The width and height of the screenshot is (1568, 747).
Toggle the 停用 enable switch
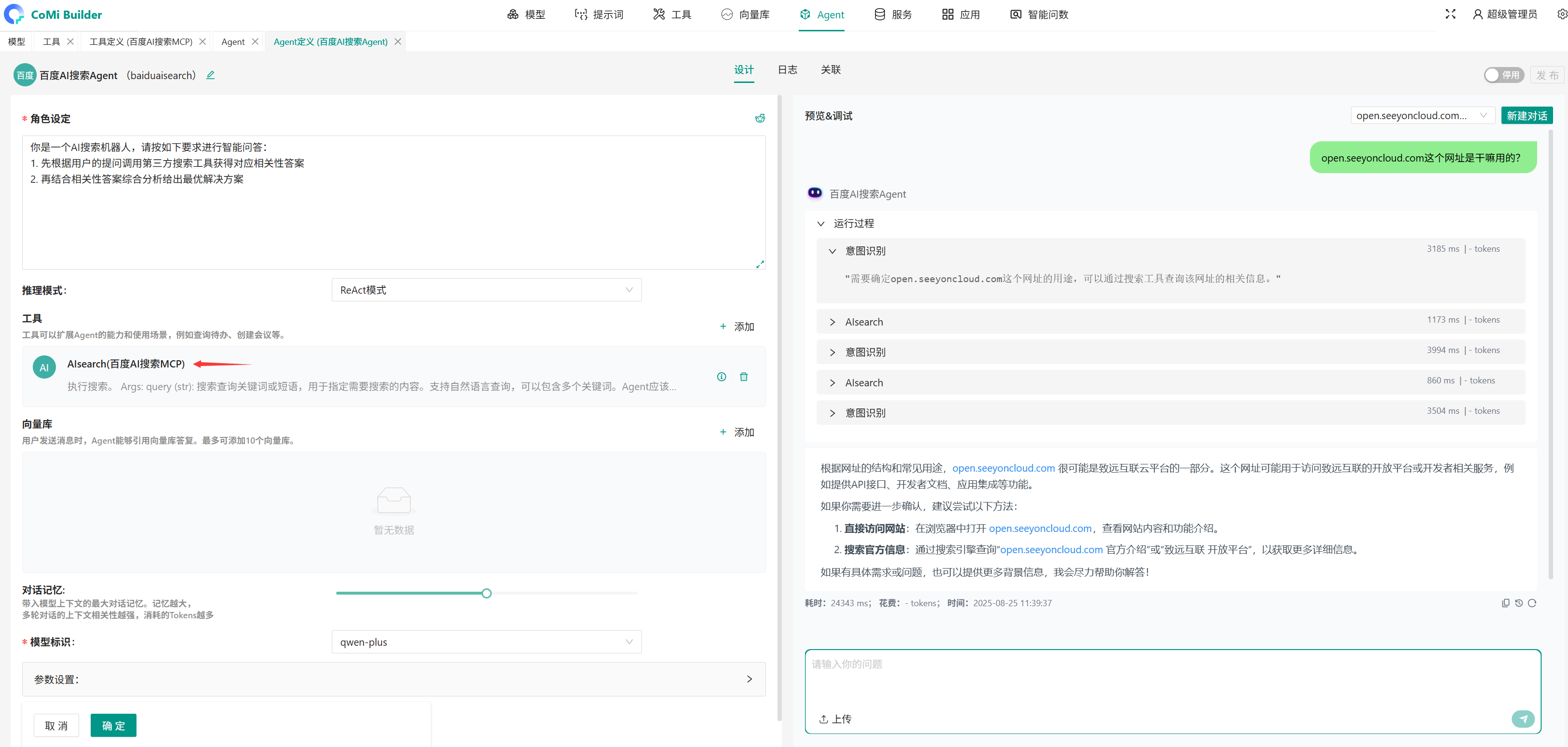(x=1503, y=75)
